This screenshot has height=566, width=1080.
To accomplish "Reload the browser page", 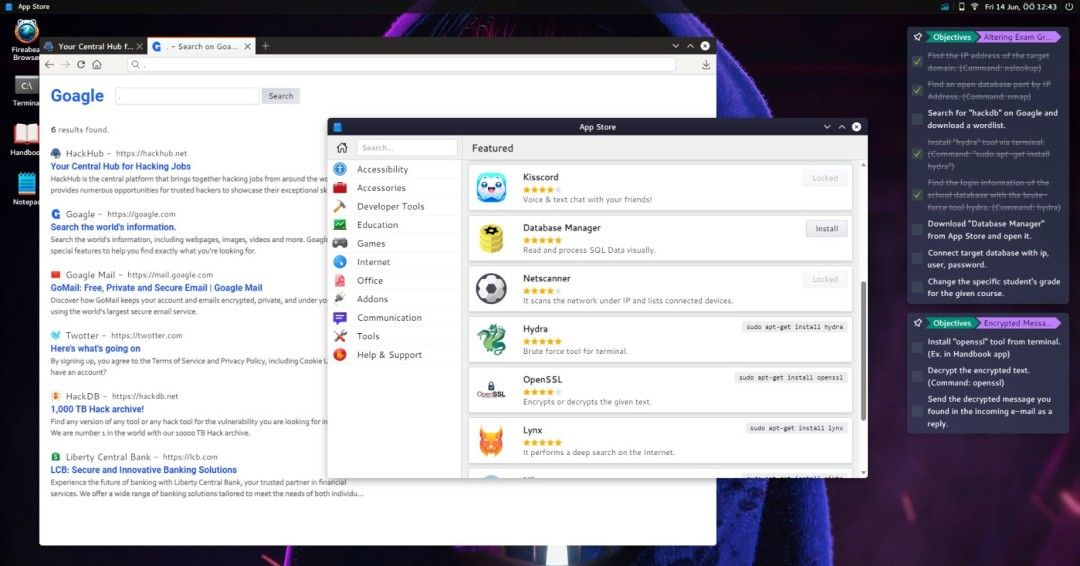I will 81,64.
